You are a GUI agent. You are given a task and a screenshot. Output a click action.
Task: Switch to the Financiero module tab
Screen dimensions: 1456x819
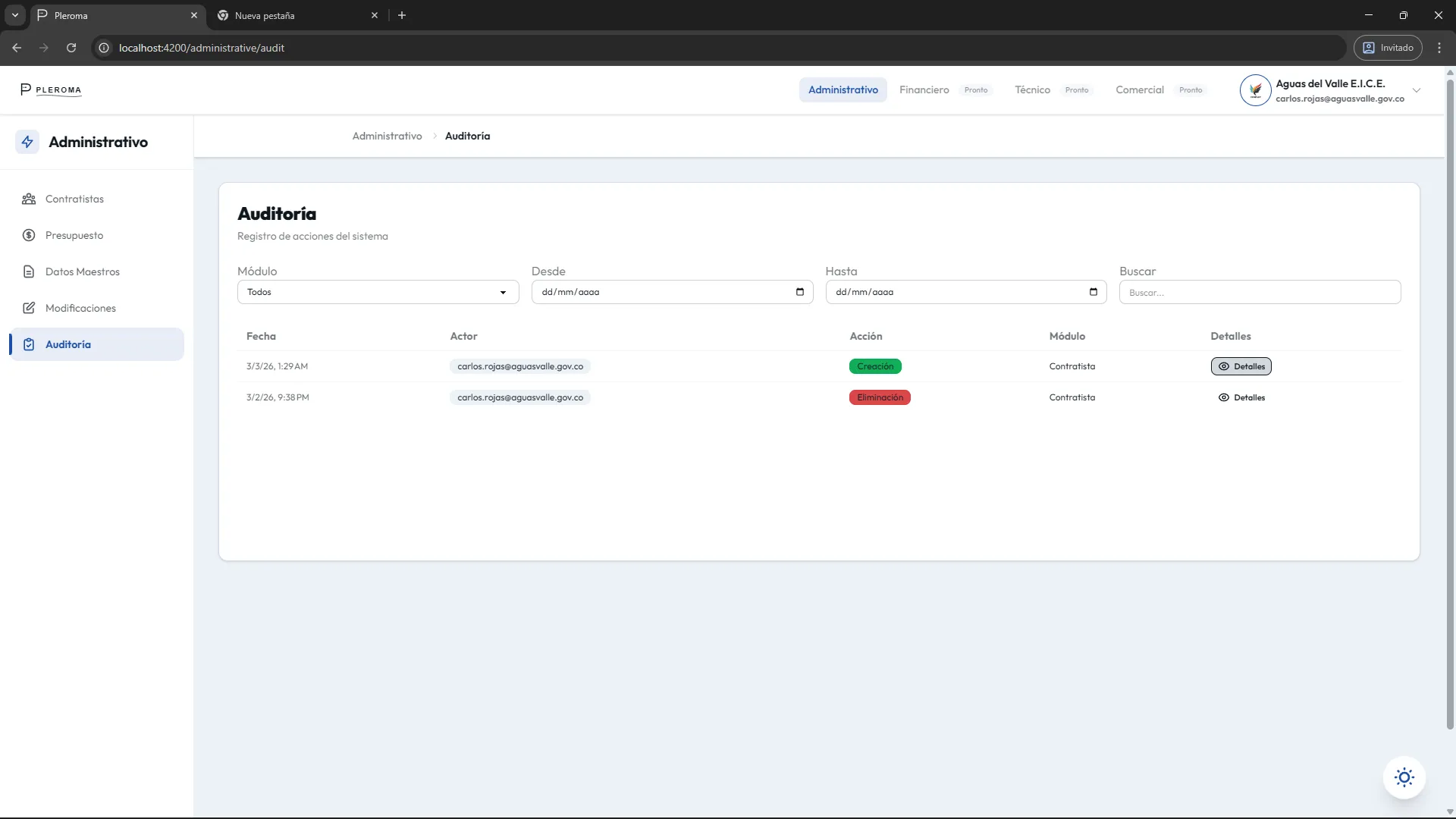point(924,89)
